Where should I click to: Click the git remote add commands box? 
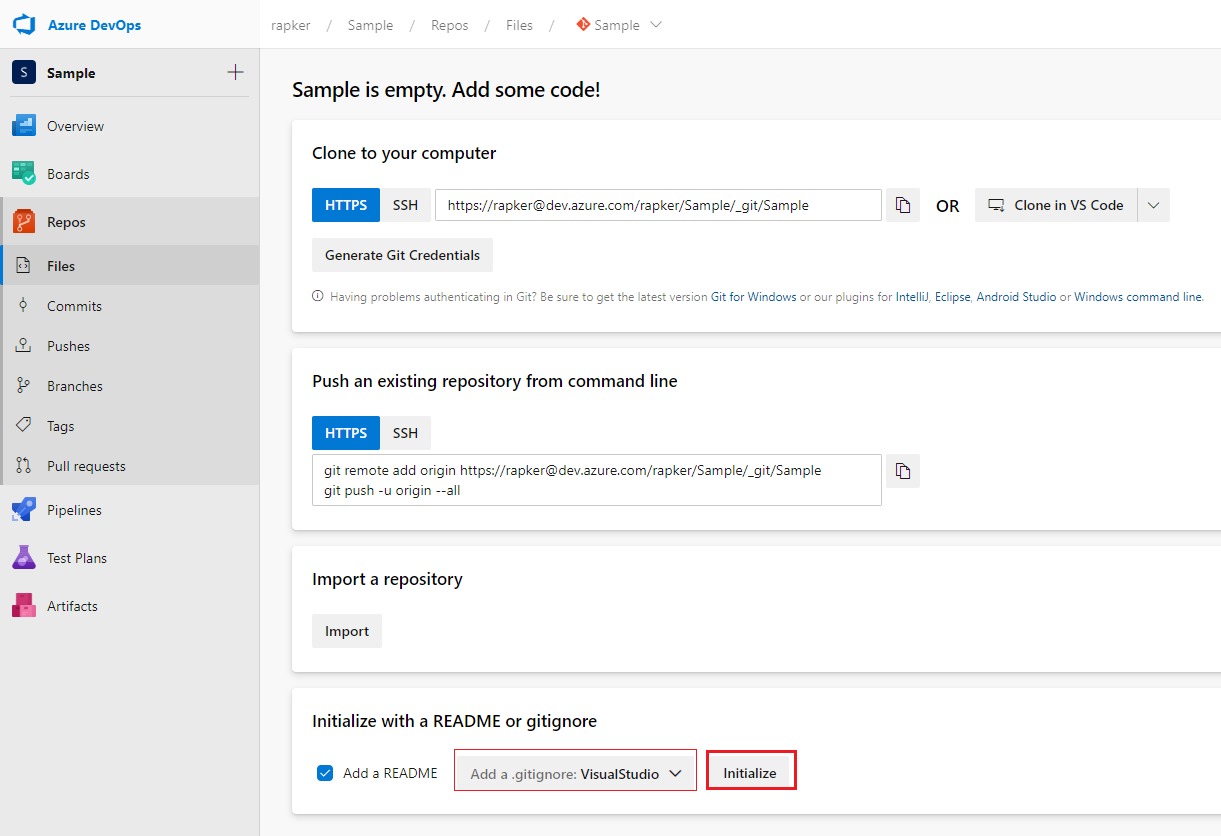pos(597,480)
